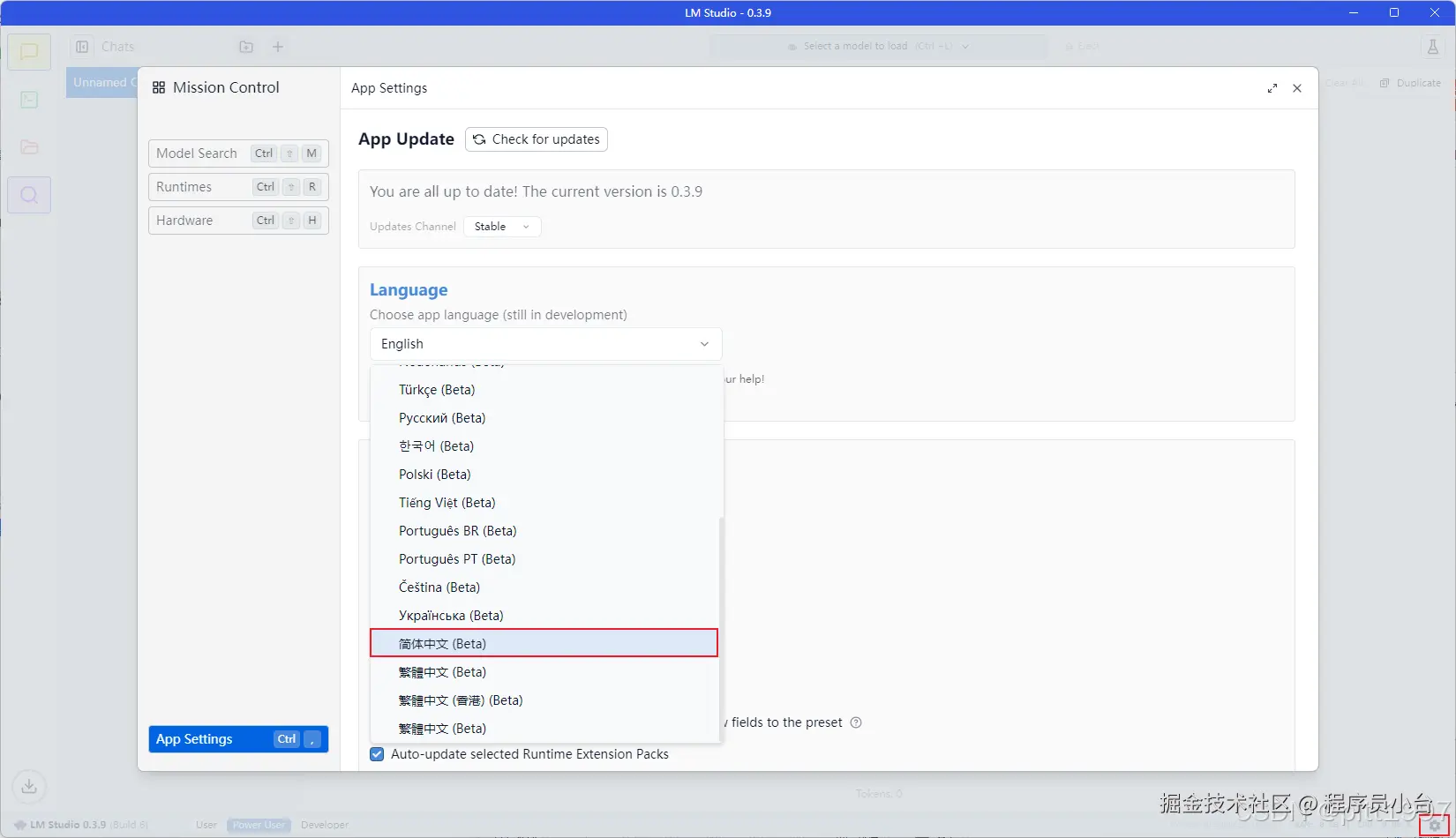
Task: Click the Language section heading
Action: coord(409,290)
